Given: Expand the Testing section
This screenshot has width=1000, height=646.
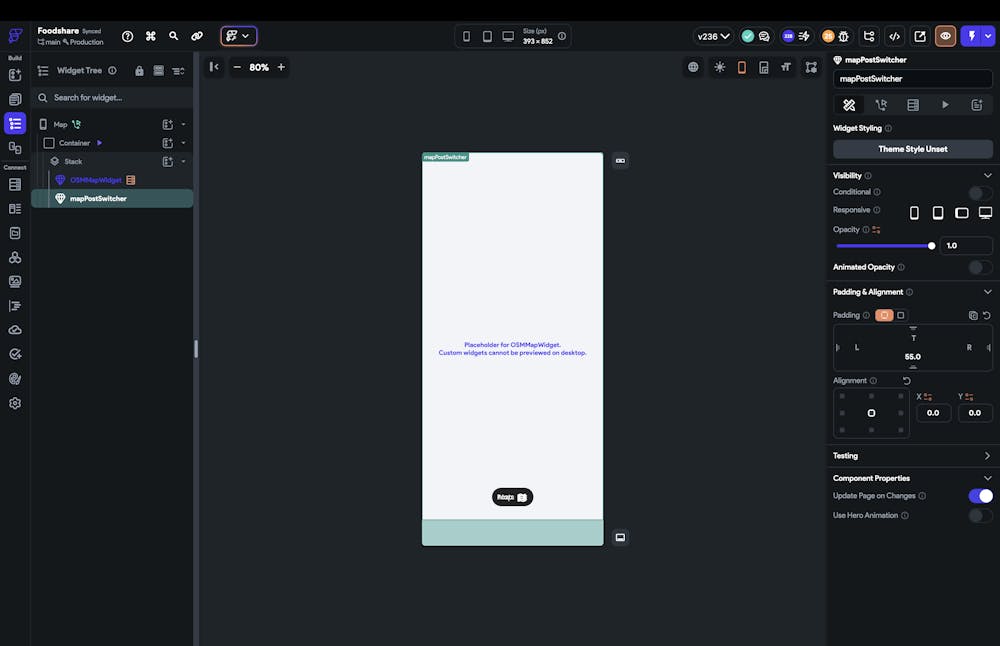Looking at the screenshot, I should (x=987, y=456).
